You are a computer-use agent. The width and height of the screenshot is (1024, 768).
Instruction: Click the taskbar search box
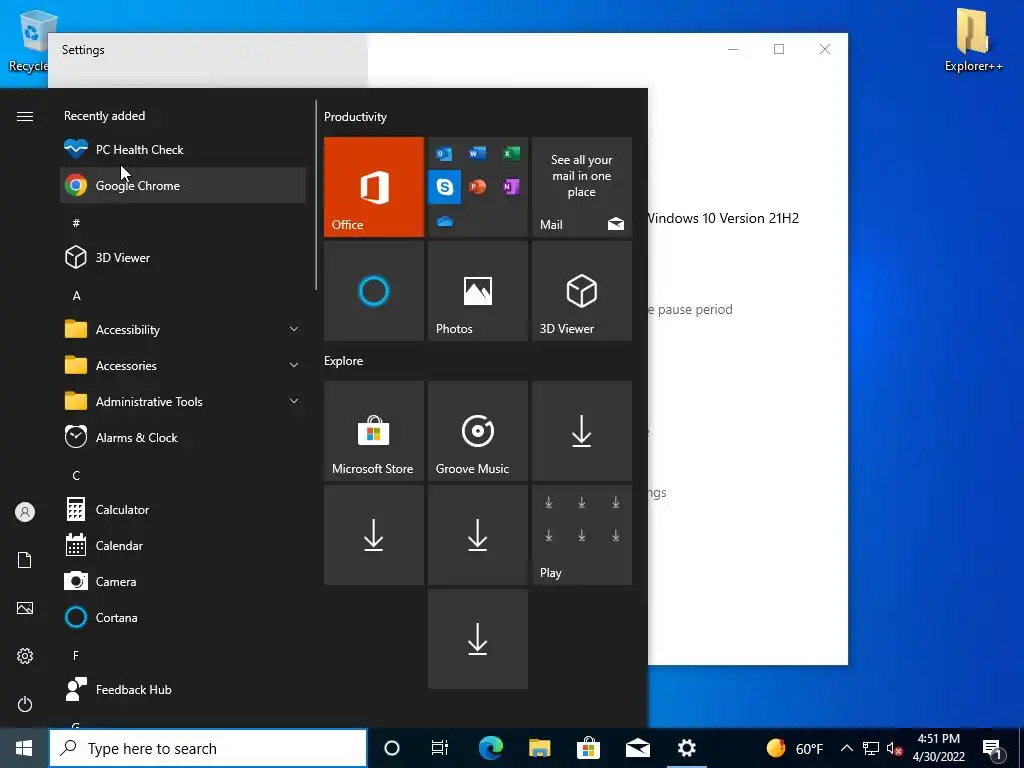click(x=208, y=748)
